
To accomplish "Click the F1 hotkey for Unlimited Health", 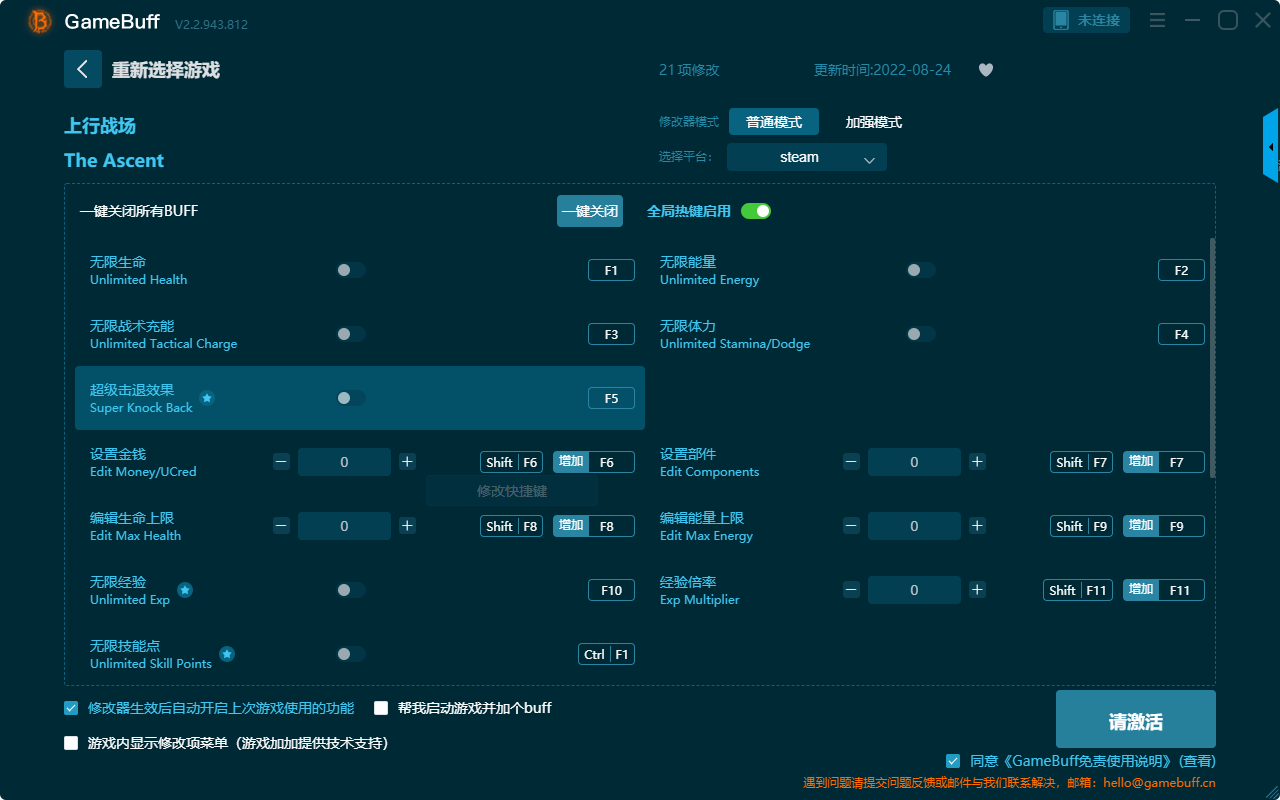I will (611, 270).
